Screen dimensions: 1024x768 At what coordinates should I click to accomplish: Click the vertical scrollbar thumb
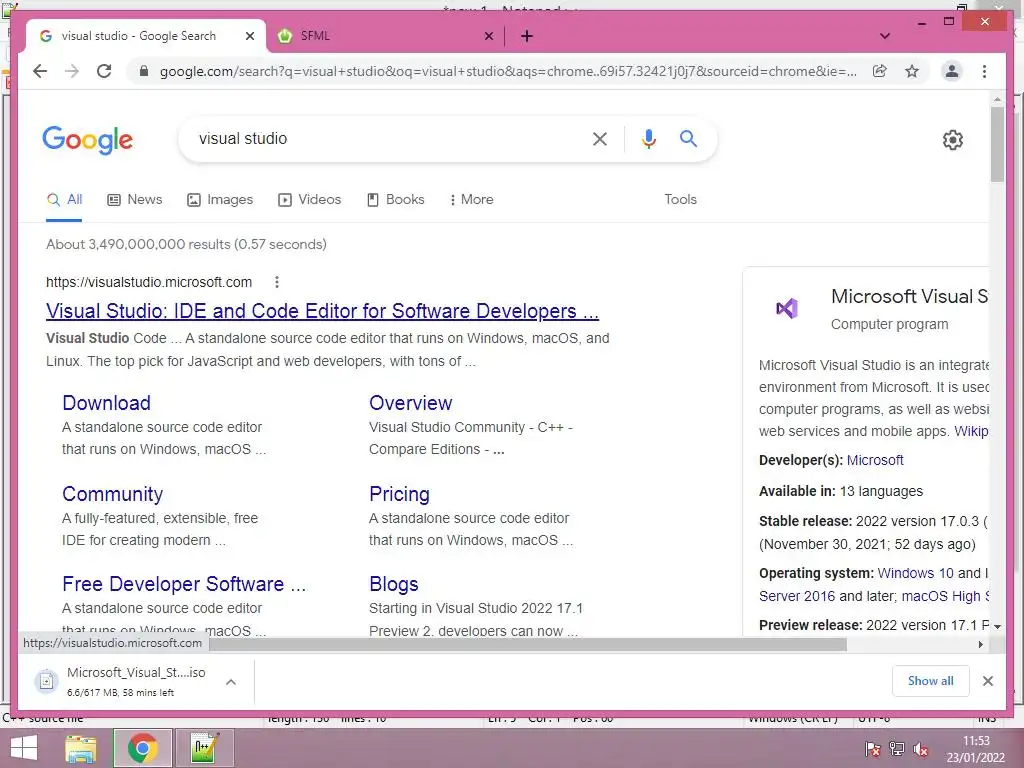997,144
